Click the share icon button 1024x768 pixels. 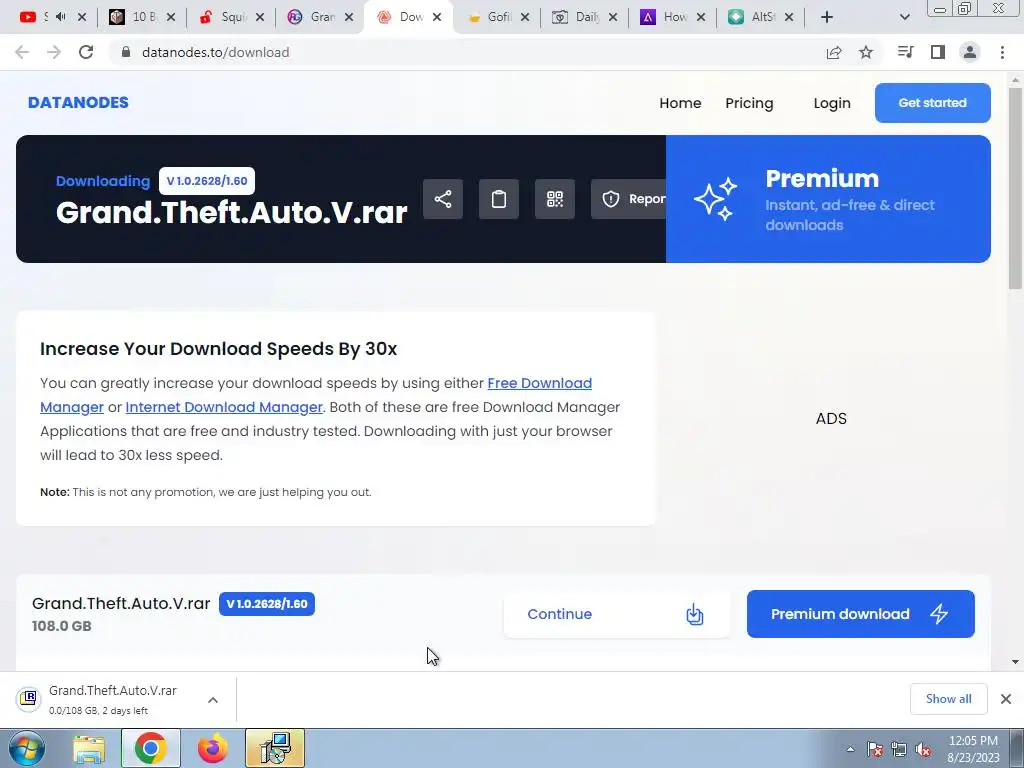point(443,199)
